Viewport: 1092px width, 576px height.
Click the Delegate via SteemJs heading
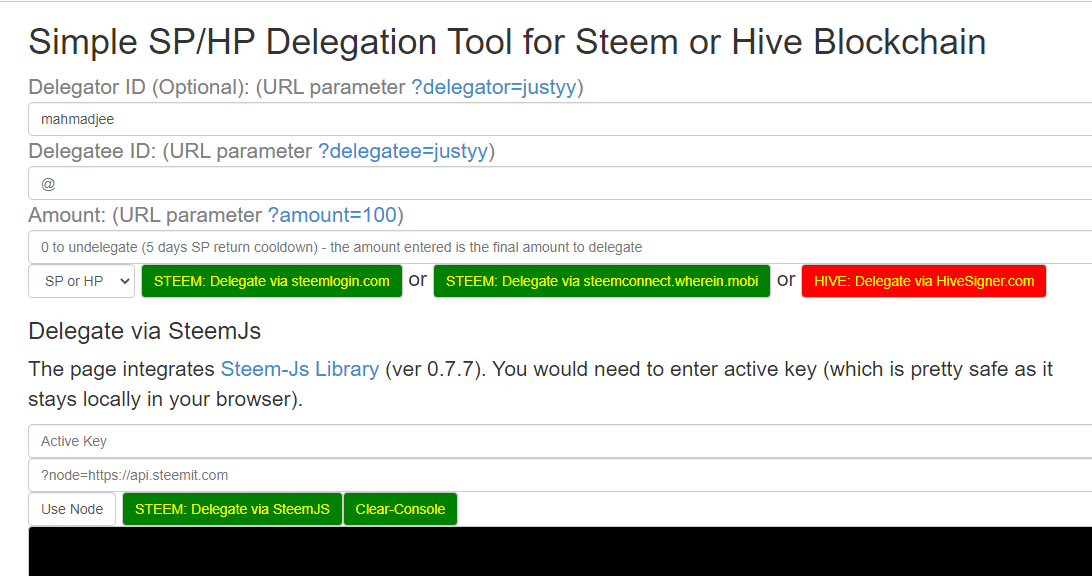pyautogui.click(x=145, y=331)
